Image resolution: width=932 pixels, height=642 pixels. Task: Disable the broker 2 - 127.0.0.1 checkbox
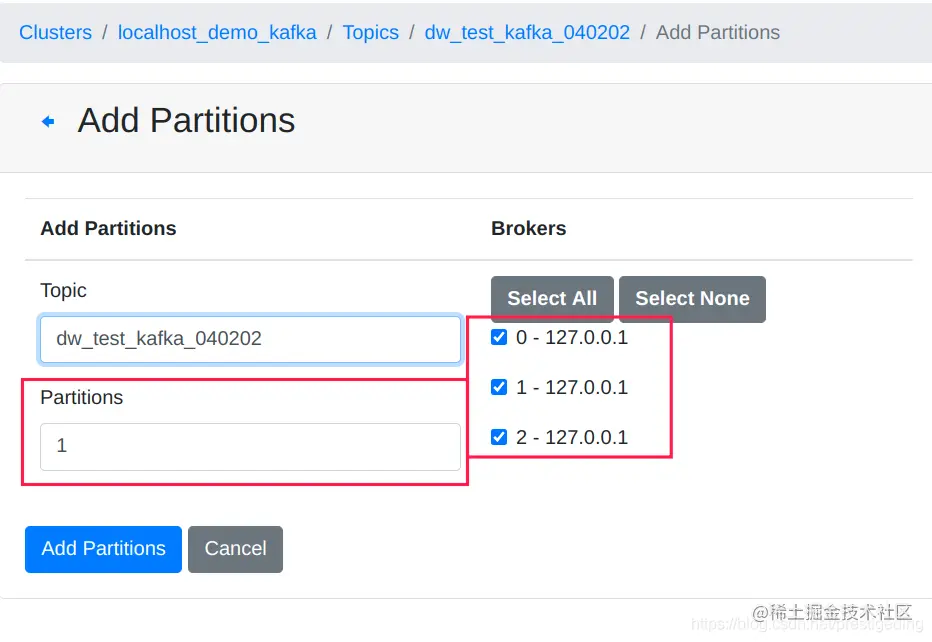point(500,437)
